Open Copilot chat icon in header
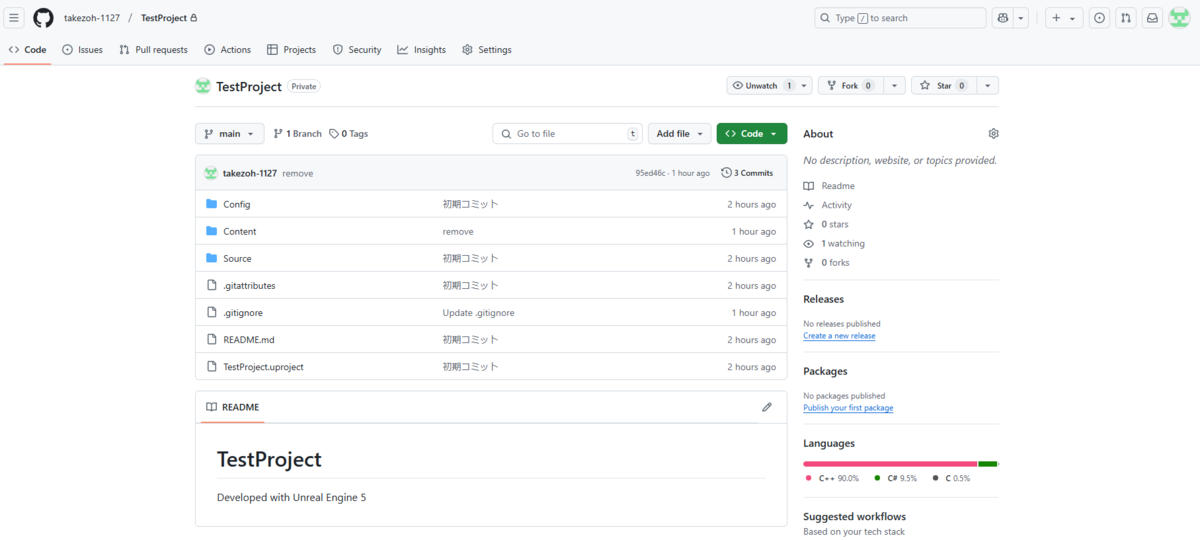 point(1002,18)
